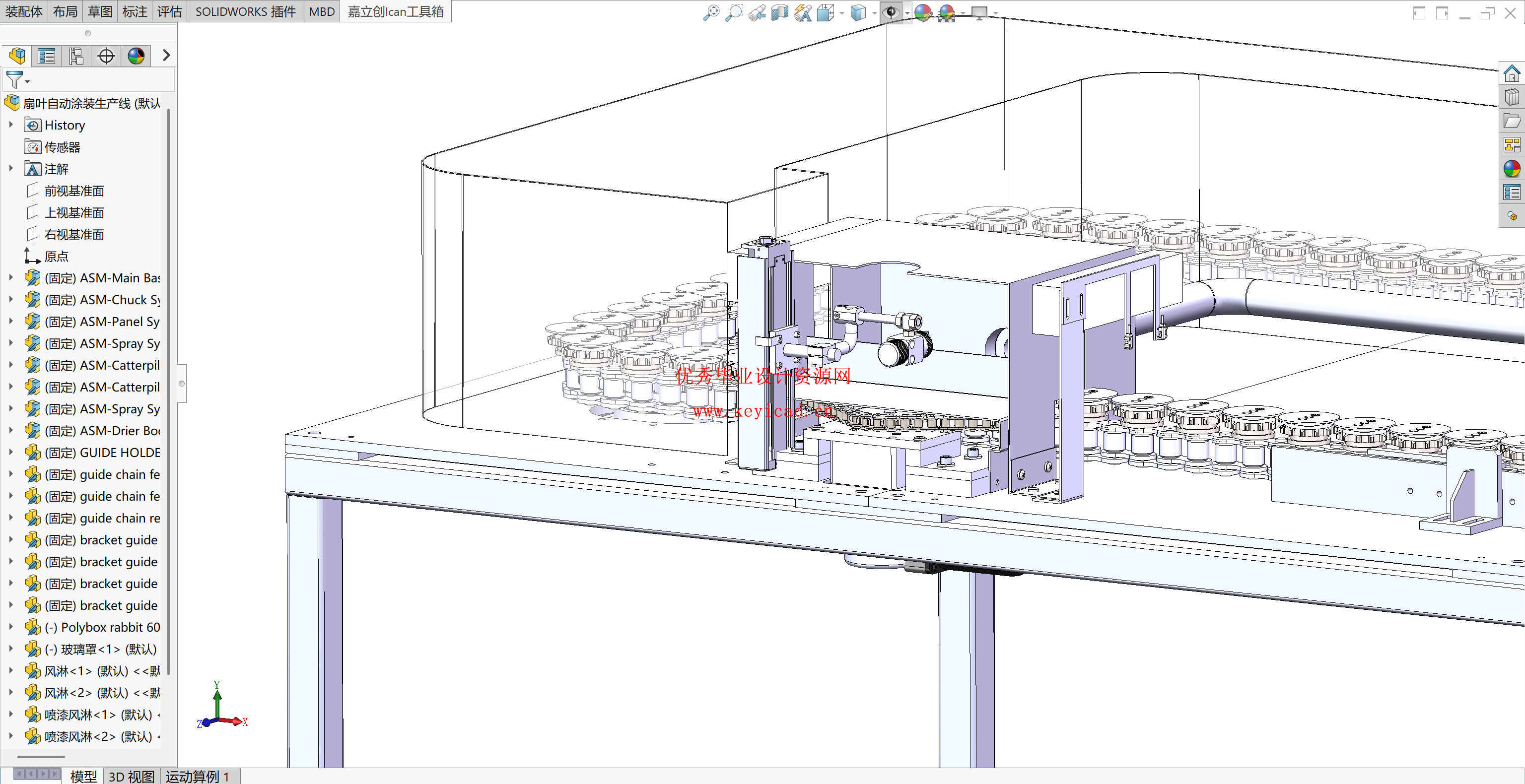Switch to the 模型 bottom tab

83,776
